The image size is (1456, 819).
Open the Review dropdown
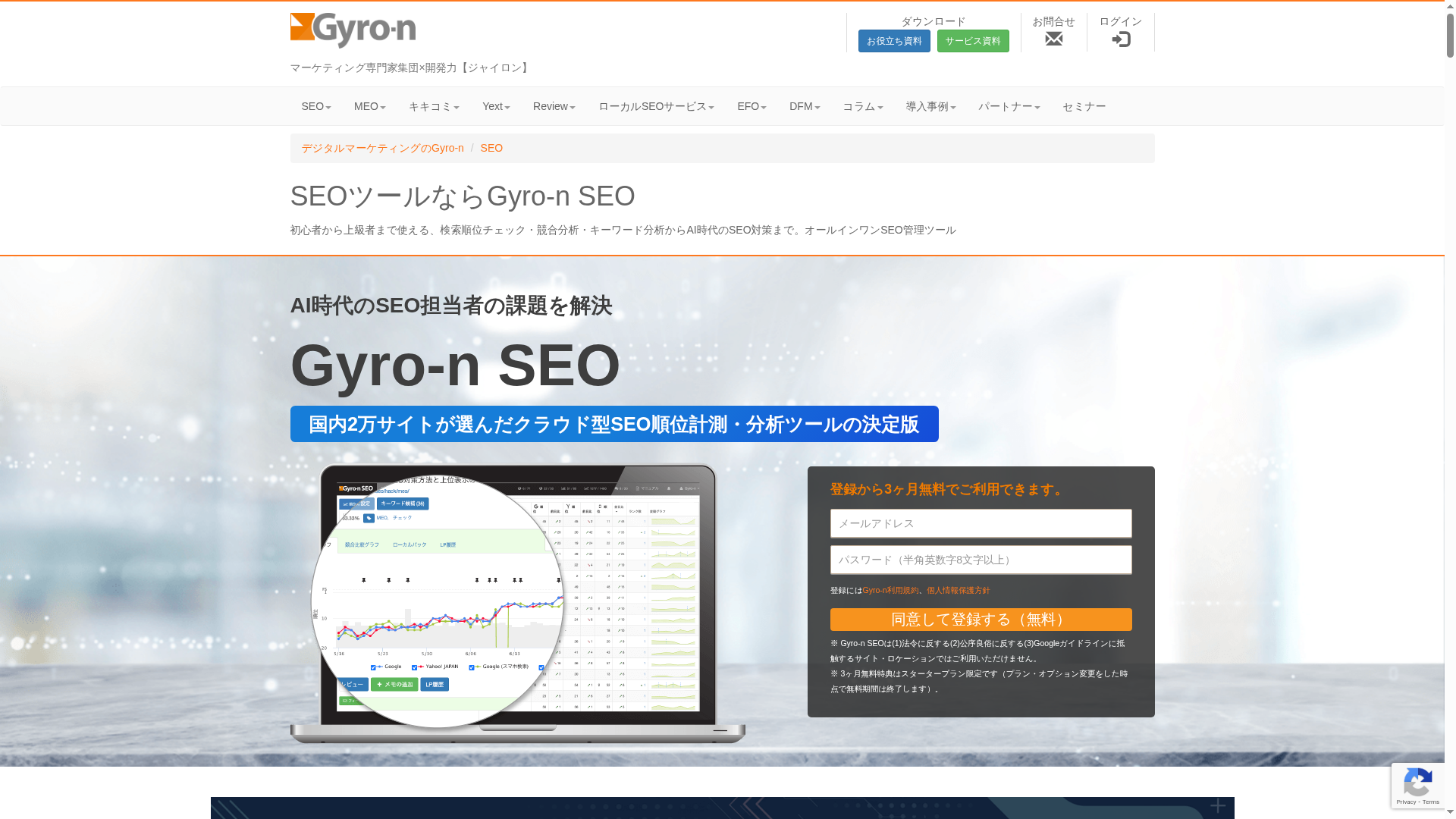pos(554,106)
